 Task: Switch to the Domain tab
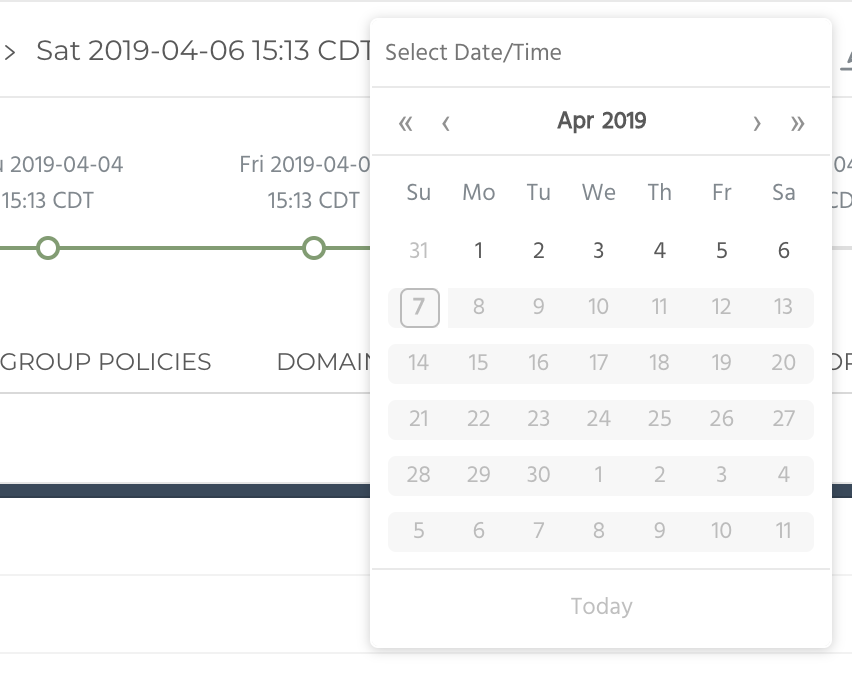324,361
